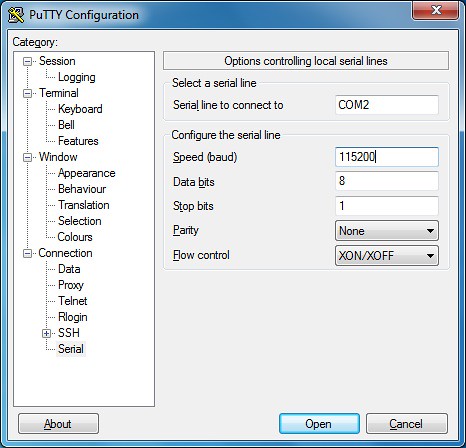This screenshot has width=466, height=448.
Task: Click the About button
Action: point(58,424)
